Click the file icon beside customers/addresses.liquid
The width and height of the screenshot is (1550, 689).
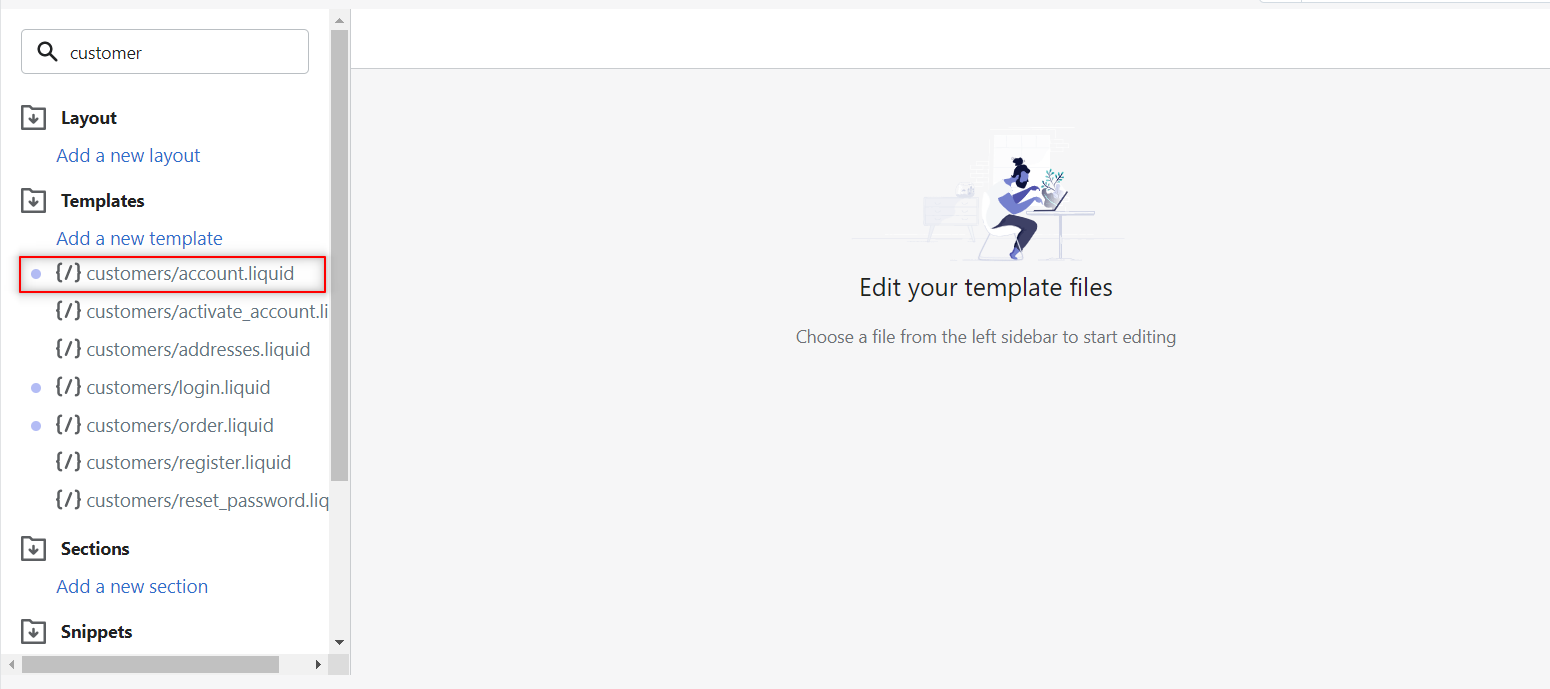[x=68, y=350]
